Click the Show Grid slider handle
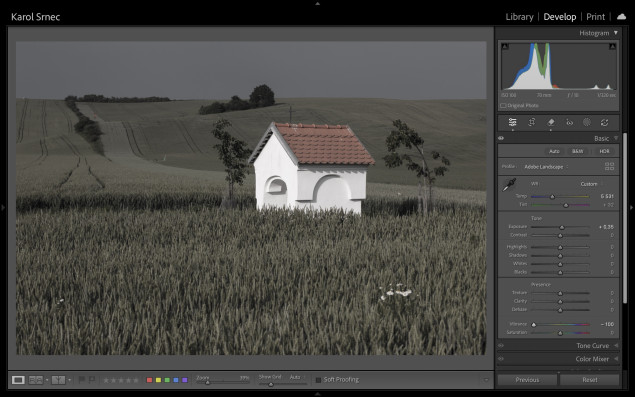 tap(271, 384)
